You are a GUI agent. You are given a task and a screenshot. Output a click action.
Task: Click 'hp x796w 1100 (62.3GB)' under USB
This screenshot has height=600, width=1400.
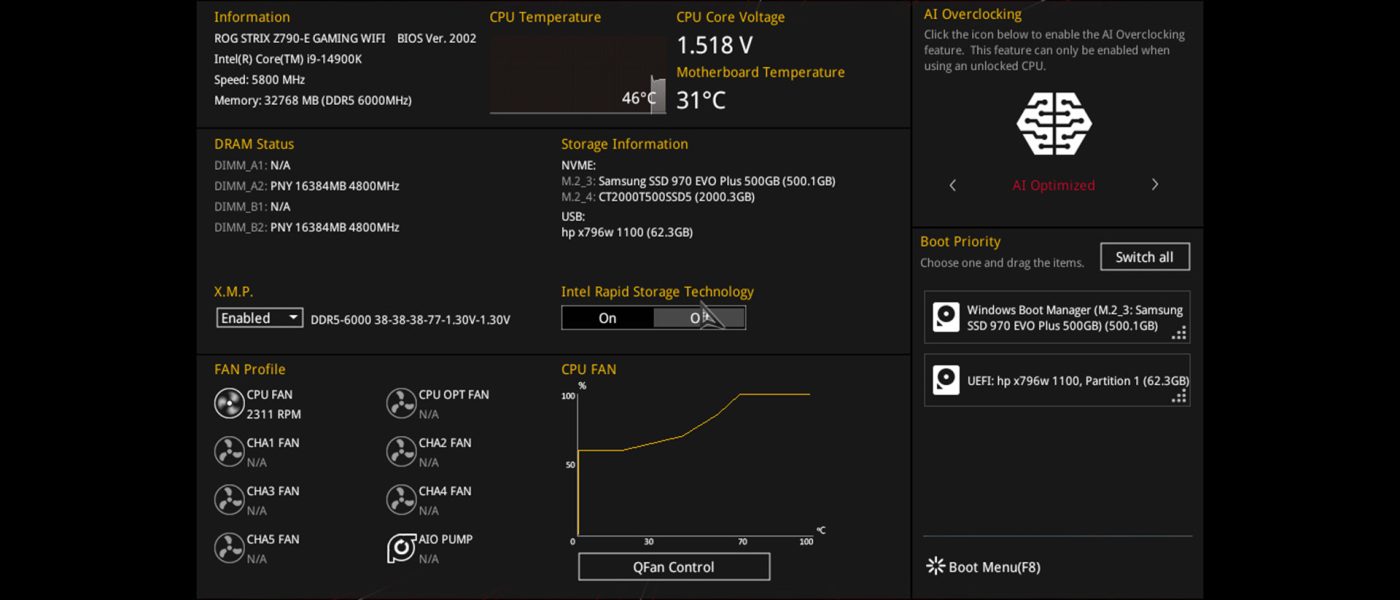tap(627, 232)
